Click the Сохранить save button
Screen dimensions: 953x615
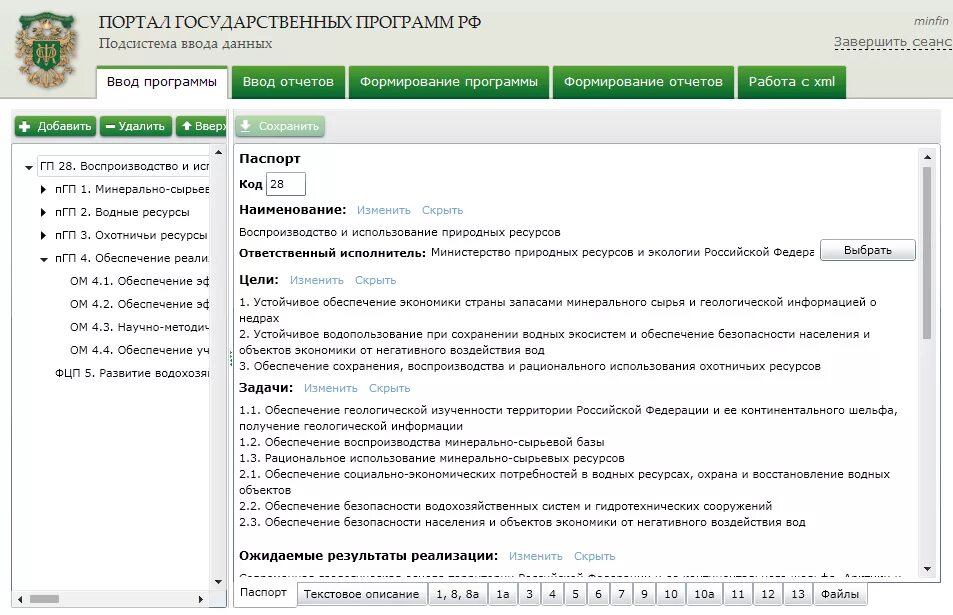pyautogui.click(x=280, y=126)
